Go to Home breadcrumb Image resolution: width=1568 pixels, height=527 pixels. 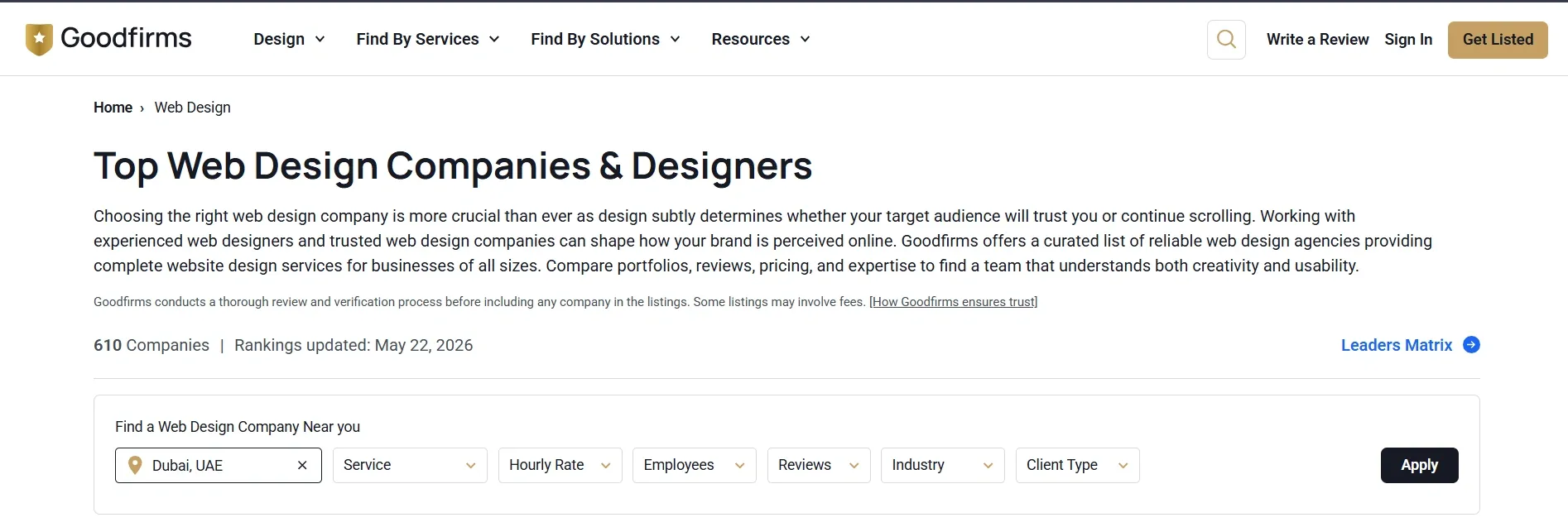pos(113,108)
